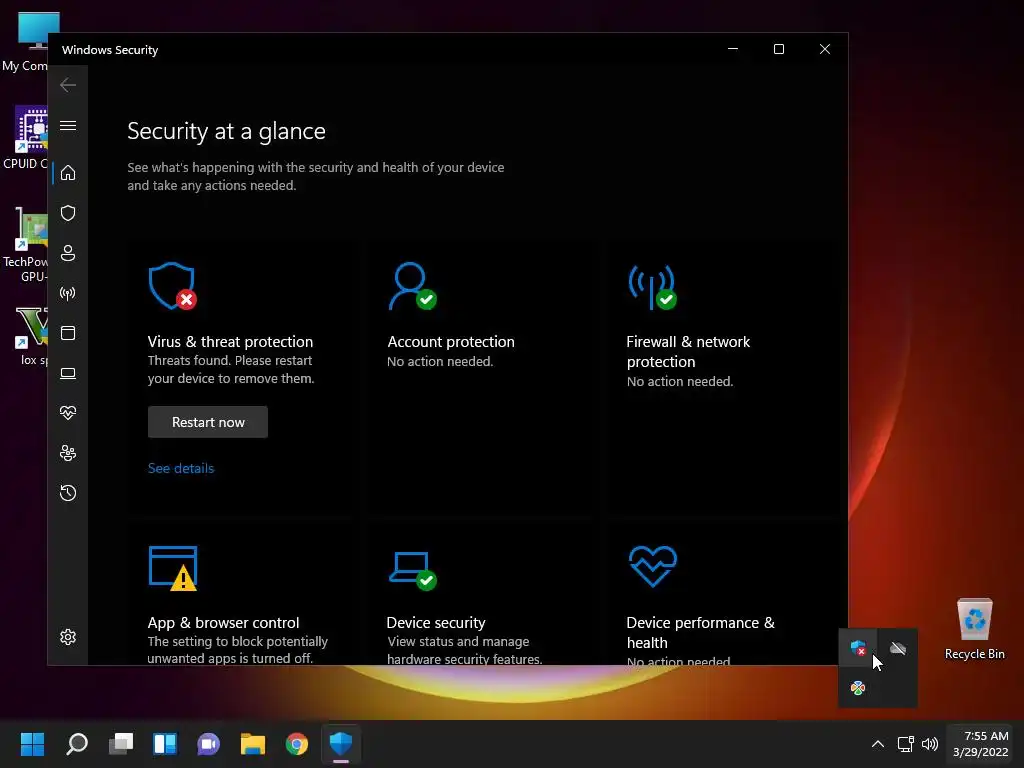The image size is (1024, 768).
Task: Go back using the back arrow
Action: click(x=68, y=85)
